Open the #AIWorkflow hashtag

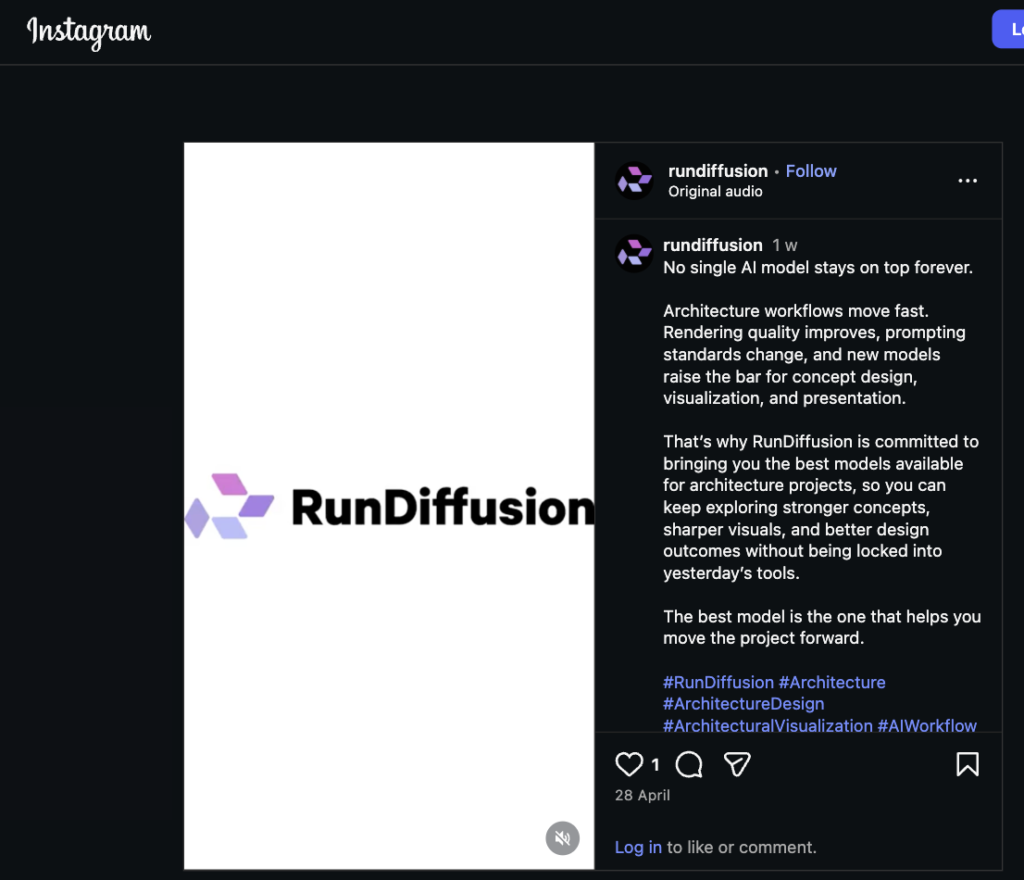927,725
